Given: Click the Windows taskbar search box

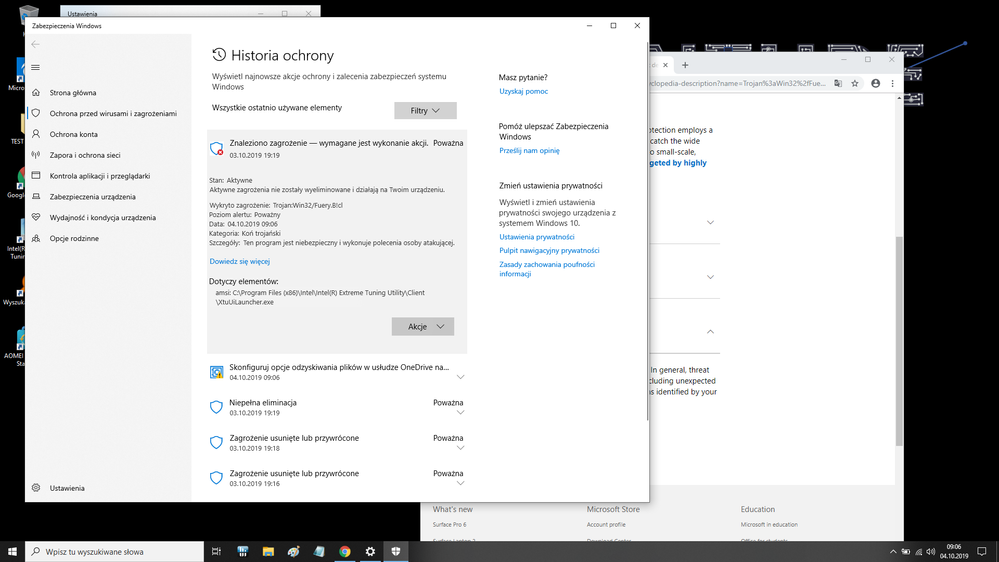Looking at the screenshot, I should [115, 551].
